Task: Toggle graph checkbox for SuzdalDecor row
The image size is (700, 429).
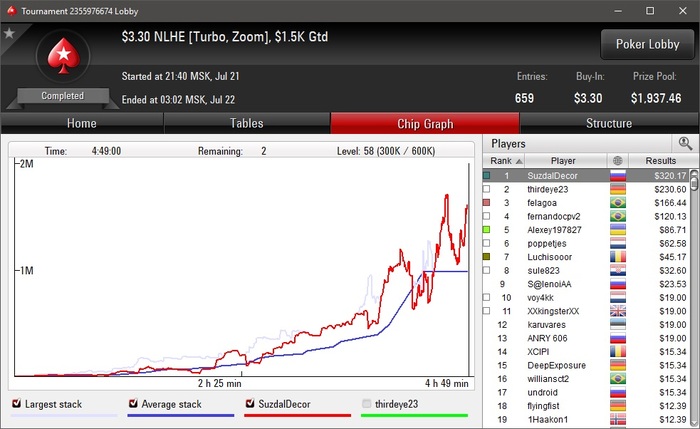Action: coord(487,176)
